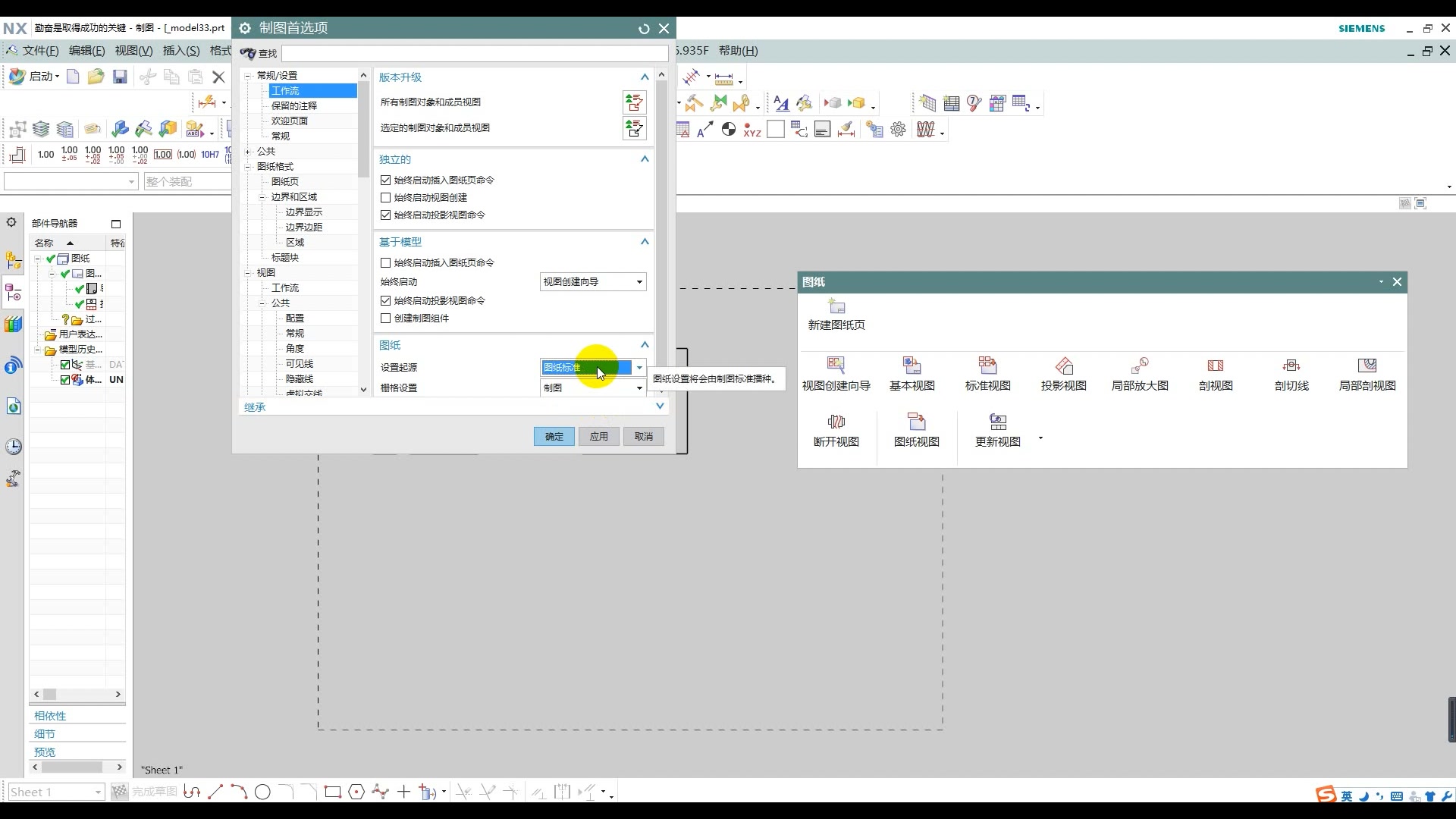This screenshot has width=1456, height=819.
Task: Click the 应用 button
Action: click(x=598, y=437)
